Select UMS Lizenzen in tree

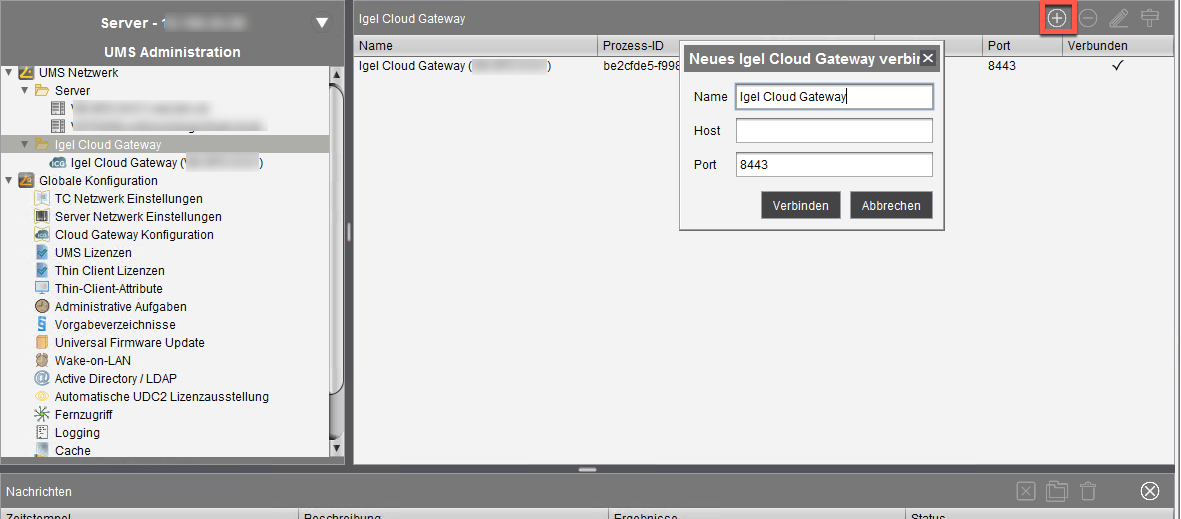[x=93, y=253]
